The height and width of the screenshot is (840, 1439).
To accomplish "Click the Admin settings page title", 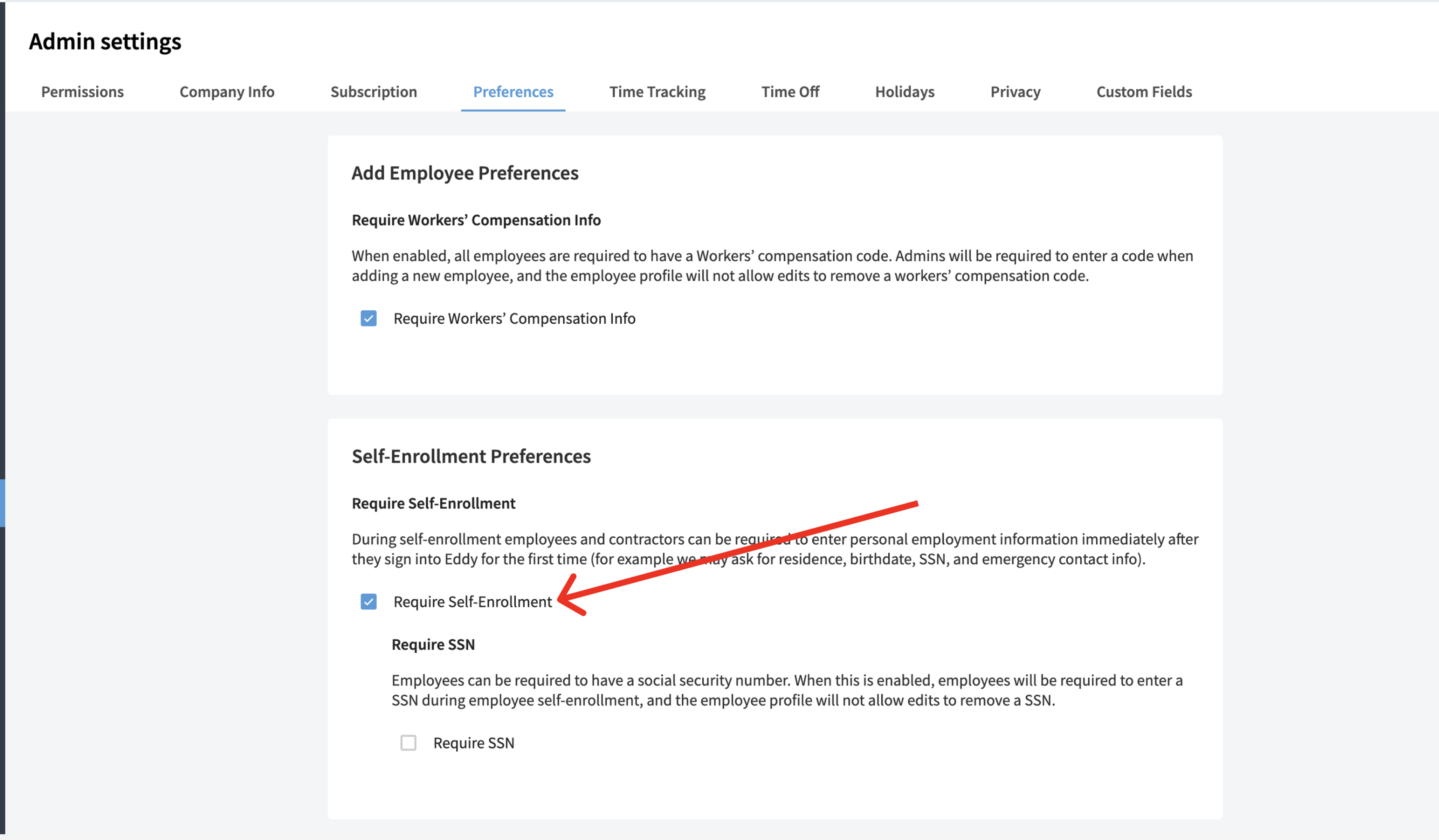I will click(x=105, y=42).
